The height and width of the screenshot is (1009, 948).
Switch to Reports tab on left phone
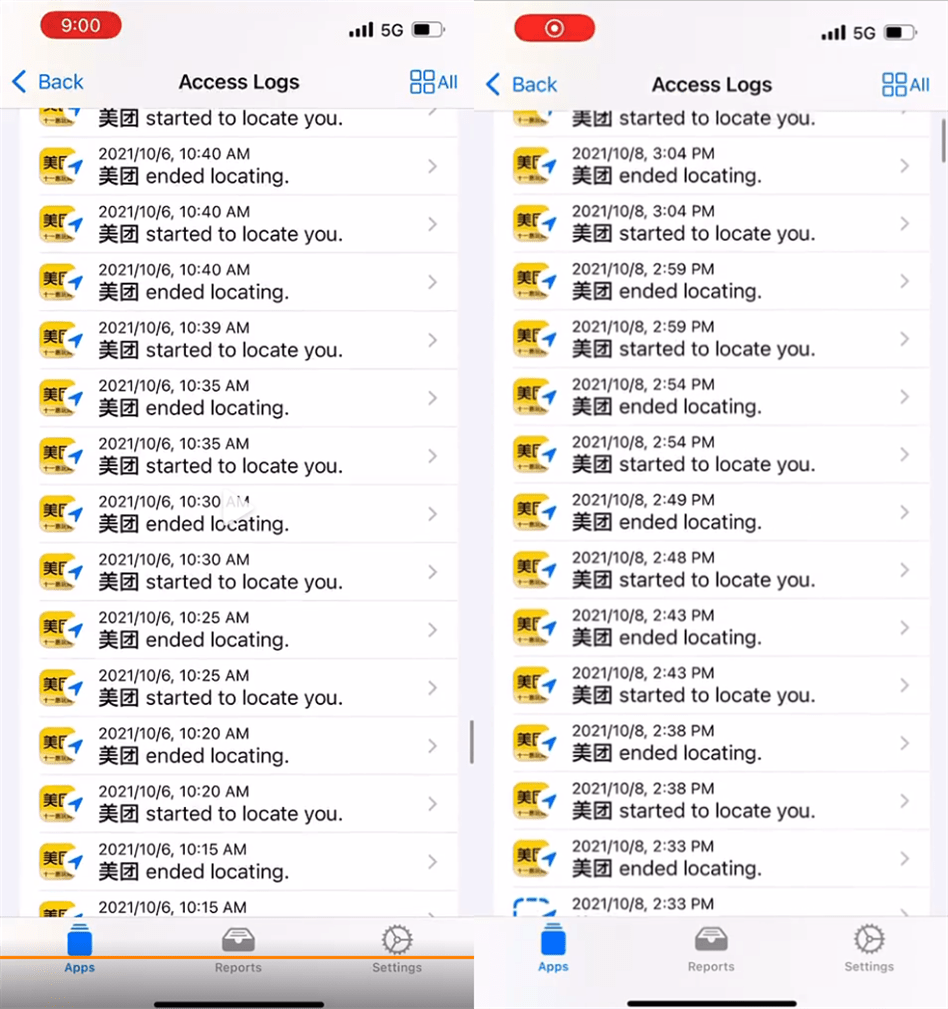(x=238, y=950)
